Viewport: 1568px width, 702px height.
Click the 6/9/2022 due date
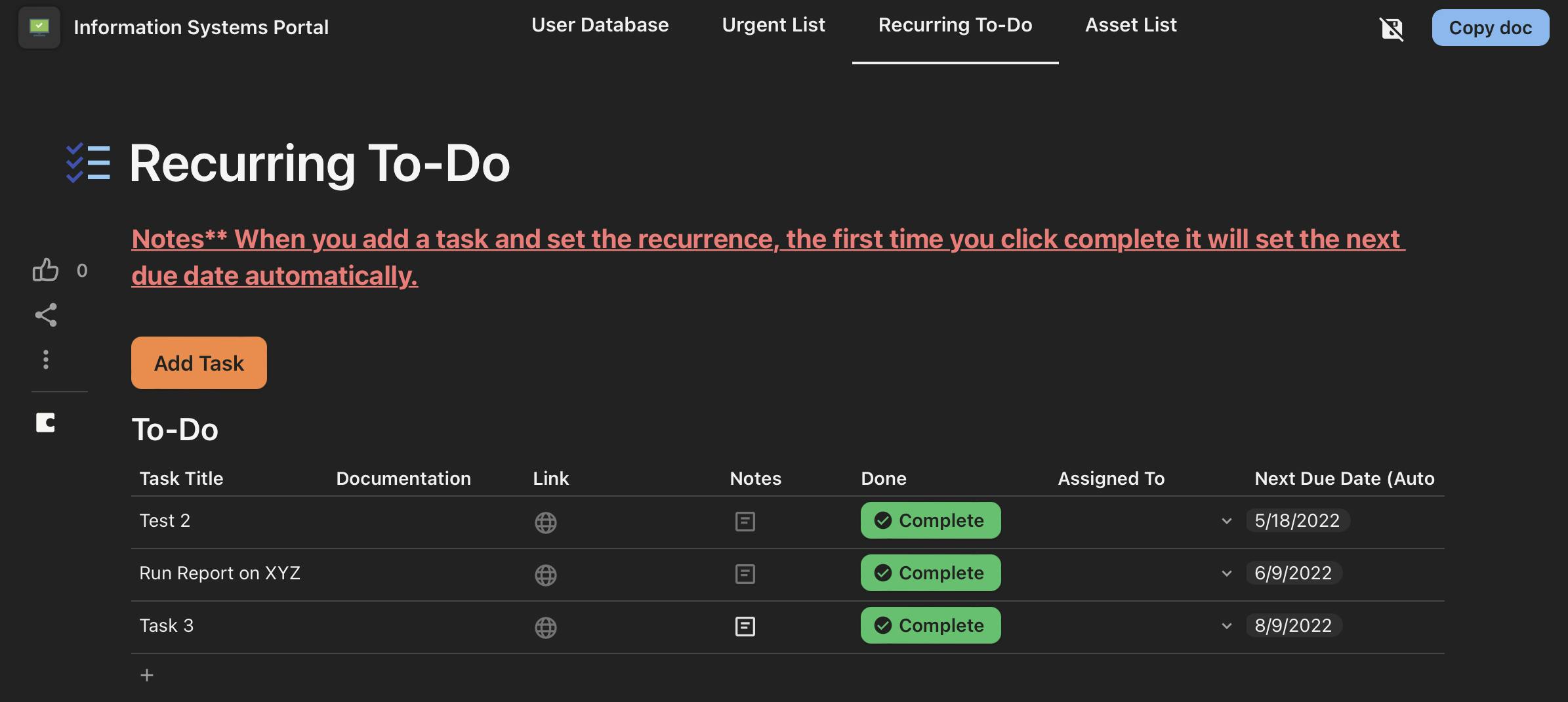[1293, 573]
